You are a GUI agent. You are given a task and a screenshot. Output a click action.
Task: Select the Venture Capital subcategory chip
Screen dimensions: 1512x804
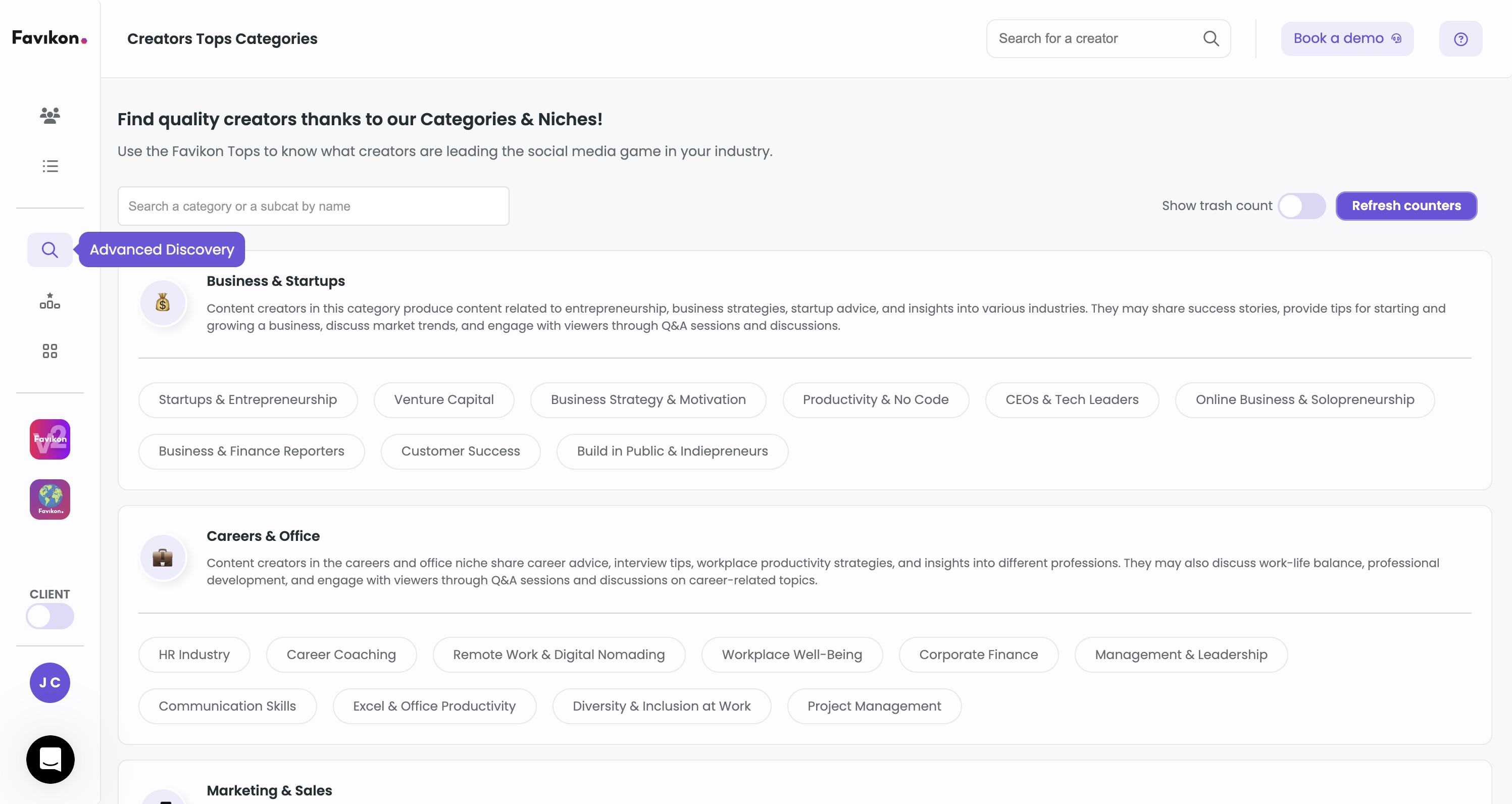point(443,399)
